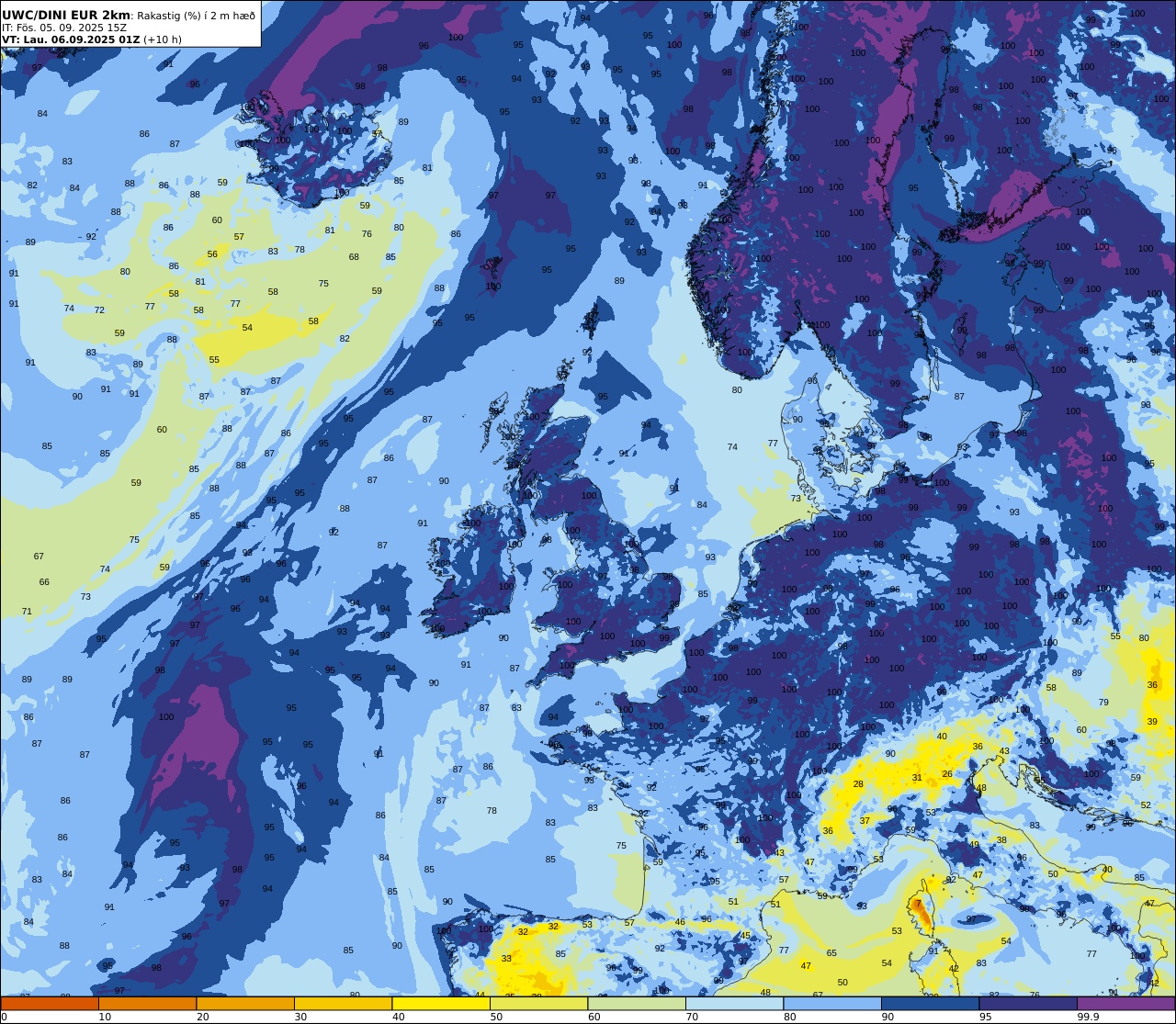1176x1024 pixels.
Task: Click the 'IT: Fös. 05. 09. 2025 15Z' line
Action: click(64, 28)
